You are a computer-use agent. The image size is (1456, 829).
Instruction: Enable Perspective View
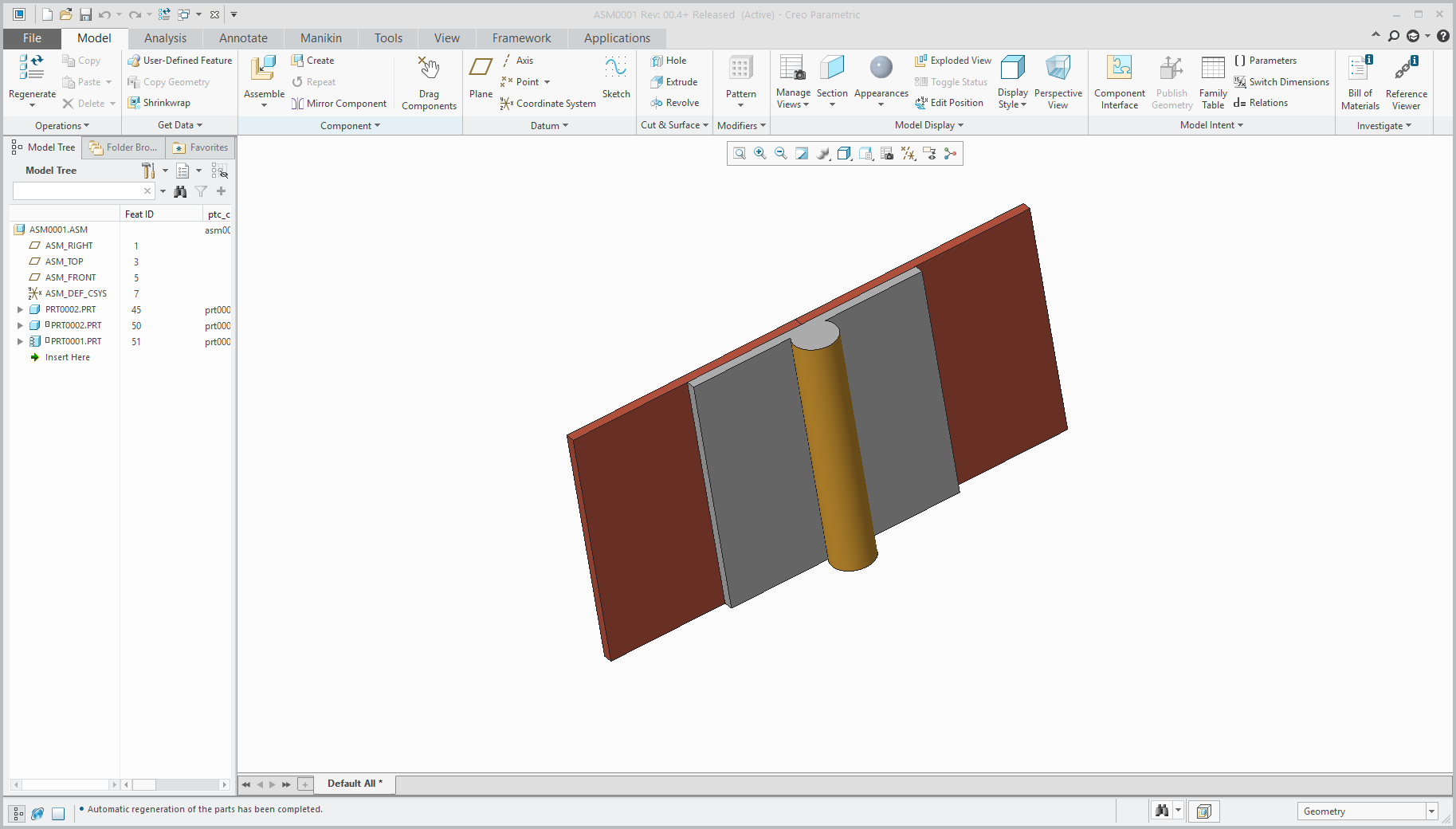tap(1058, 80)
